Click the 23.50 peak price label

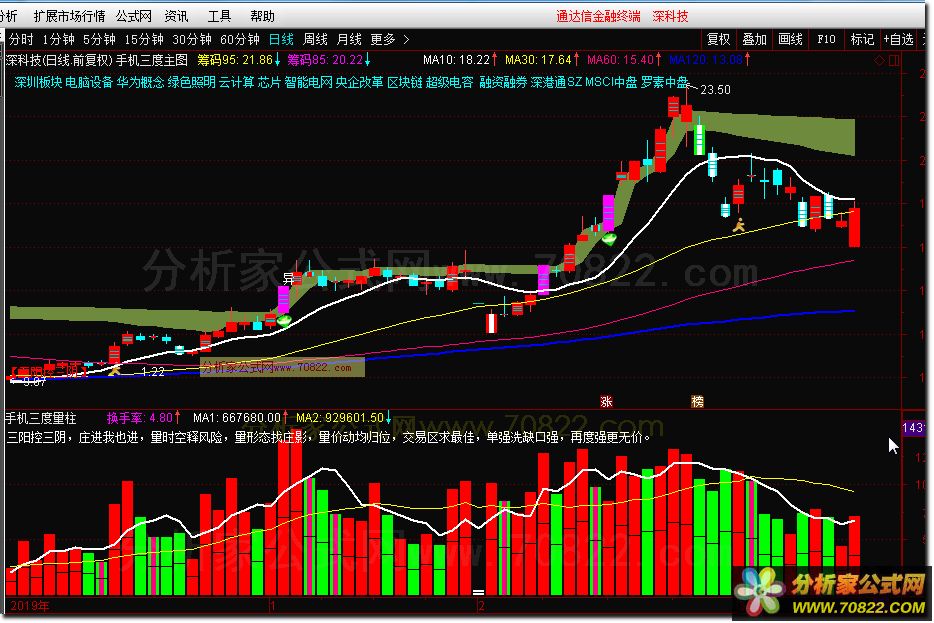point(715,90)
